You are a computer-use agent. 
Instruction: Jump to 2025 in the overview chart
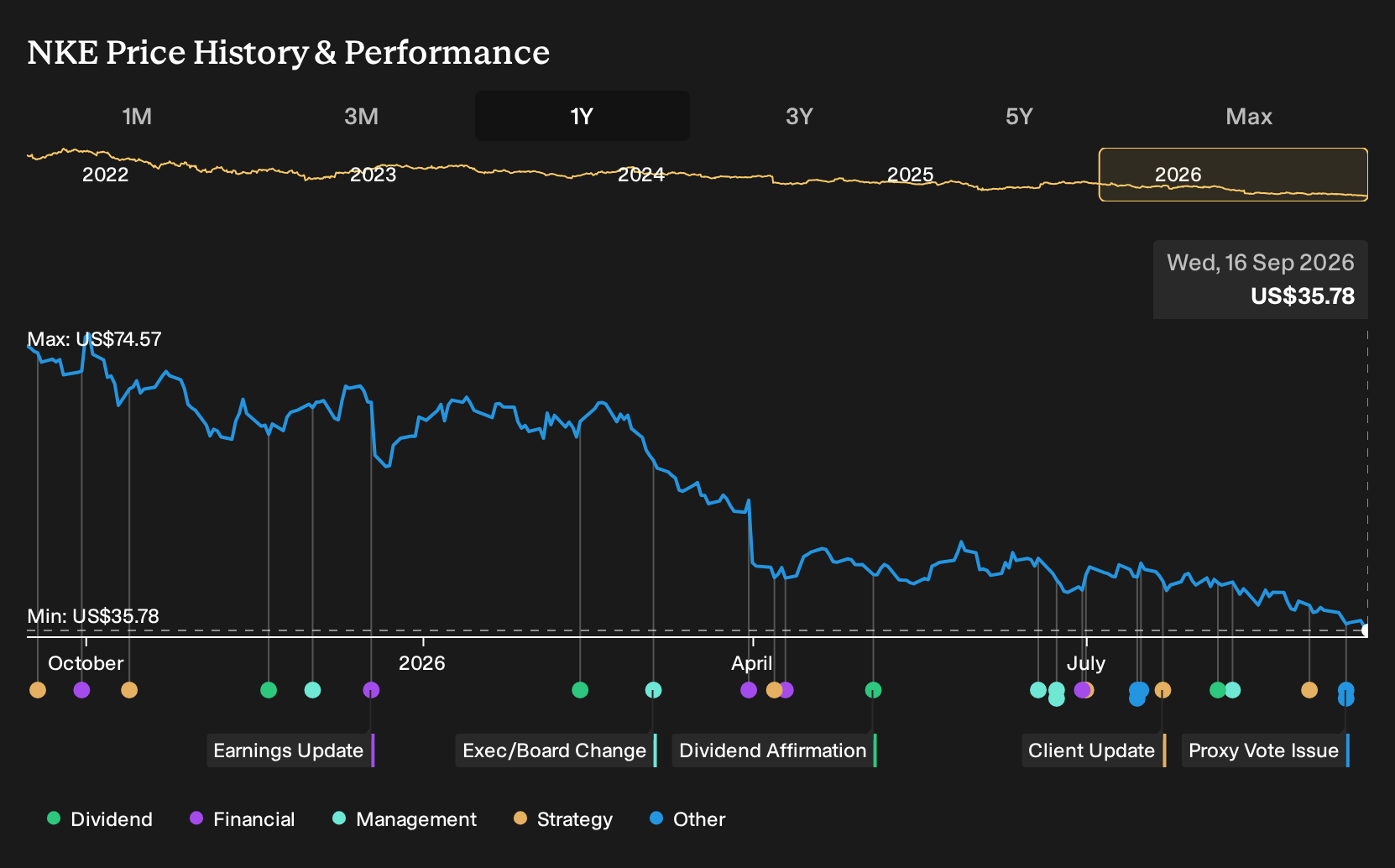click(x=910, y=175)
